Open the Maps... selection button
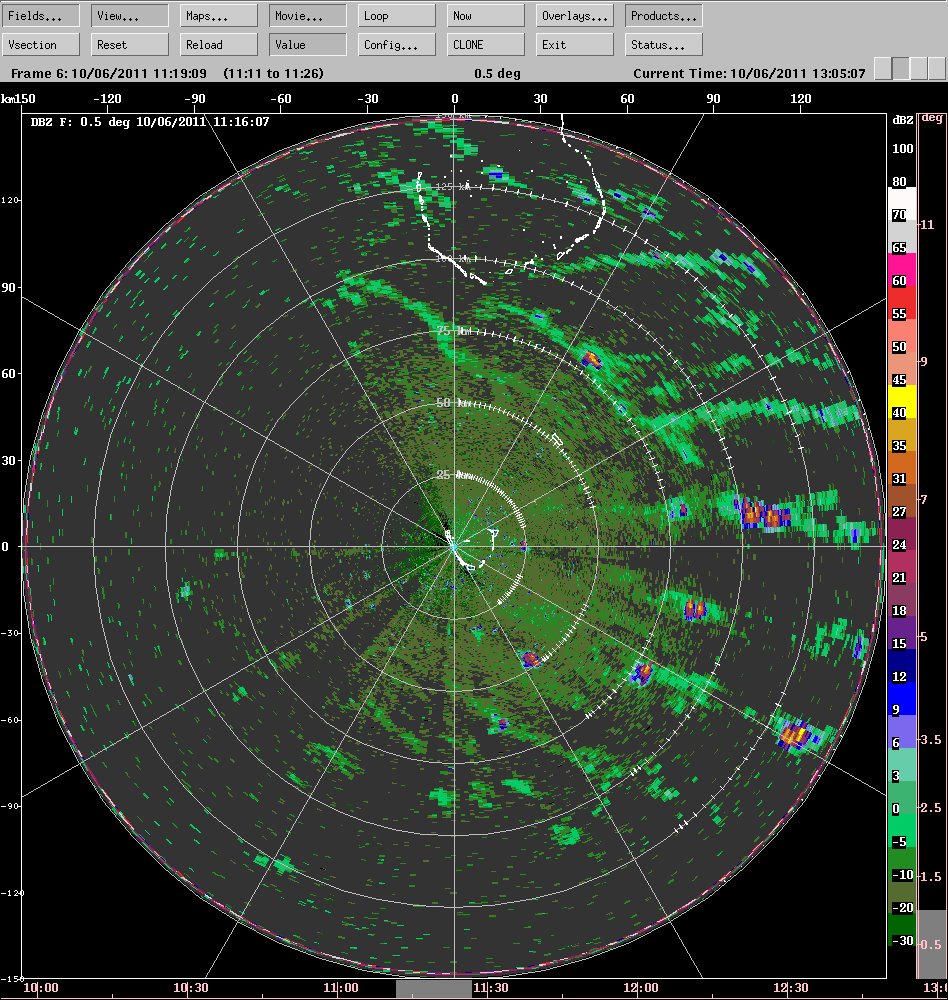This screenshot has height=1000, width=948. (219, 16)
